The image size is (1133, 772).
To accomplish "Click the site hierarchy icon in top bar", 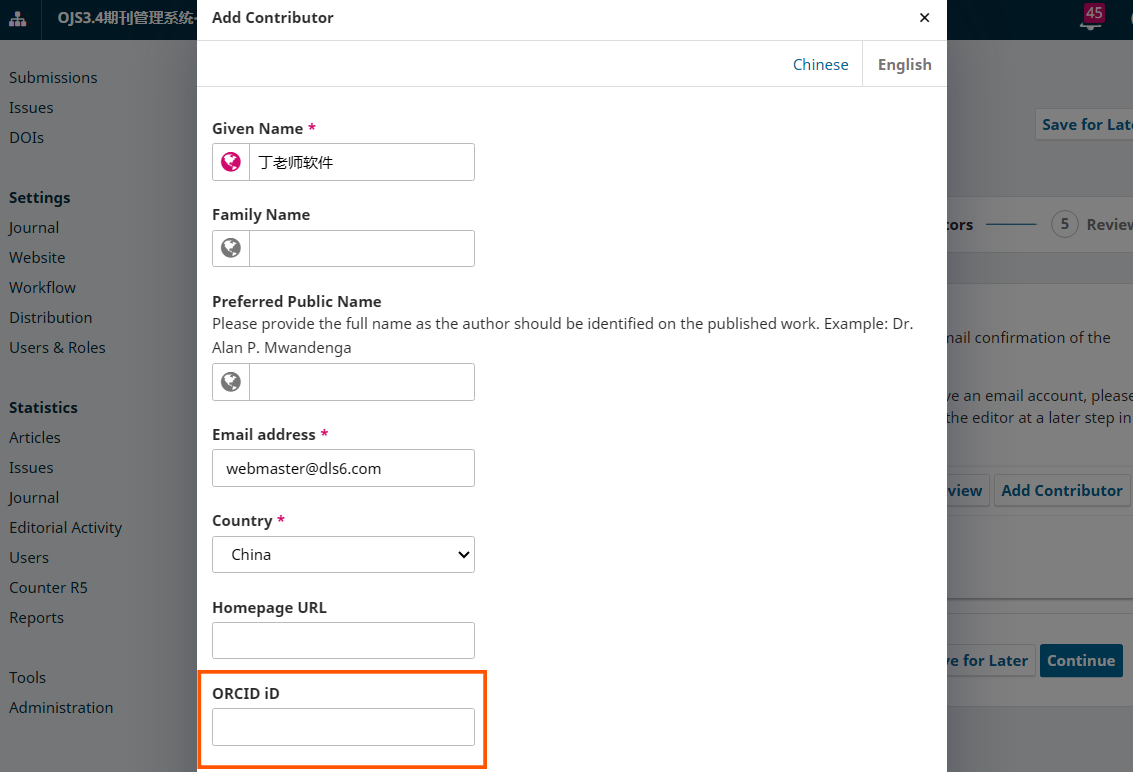I will tap(18, 19).
